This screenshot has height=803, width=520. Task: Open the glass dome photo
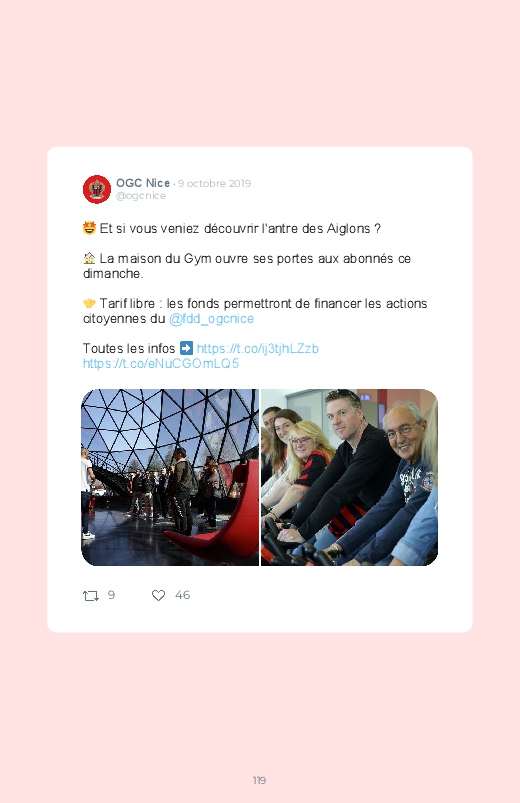click(x=170, y=477)
